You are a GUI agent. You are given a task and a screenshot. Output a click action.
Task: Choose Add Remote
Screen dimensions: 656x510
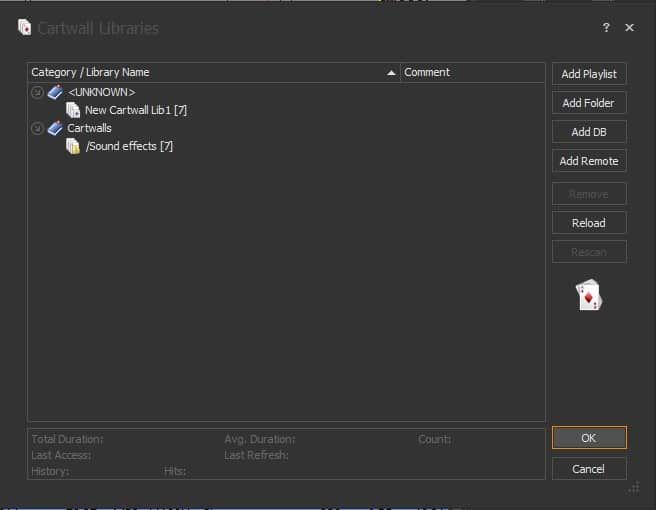point(589,161)
